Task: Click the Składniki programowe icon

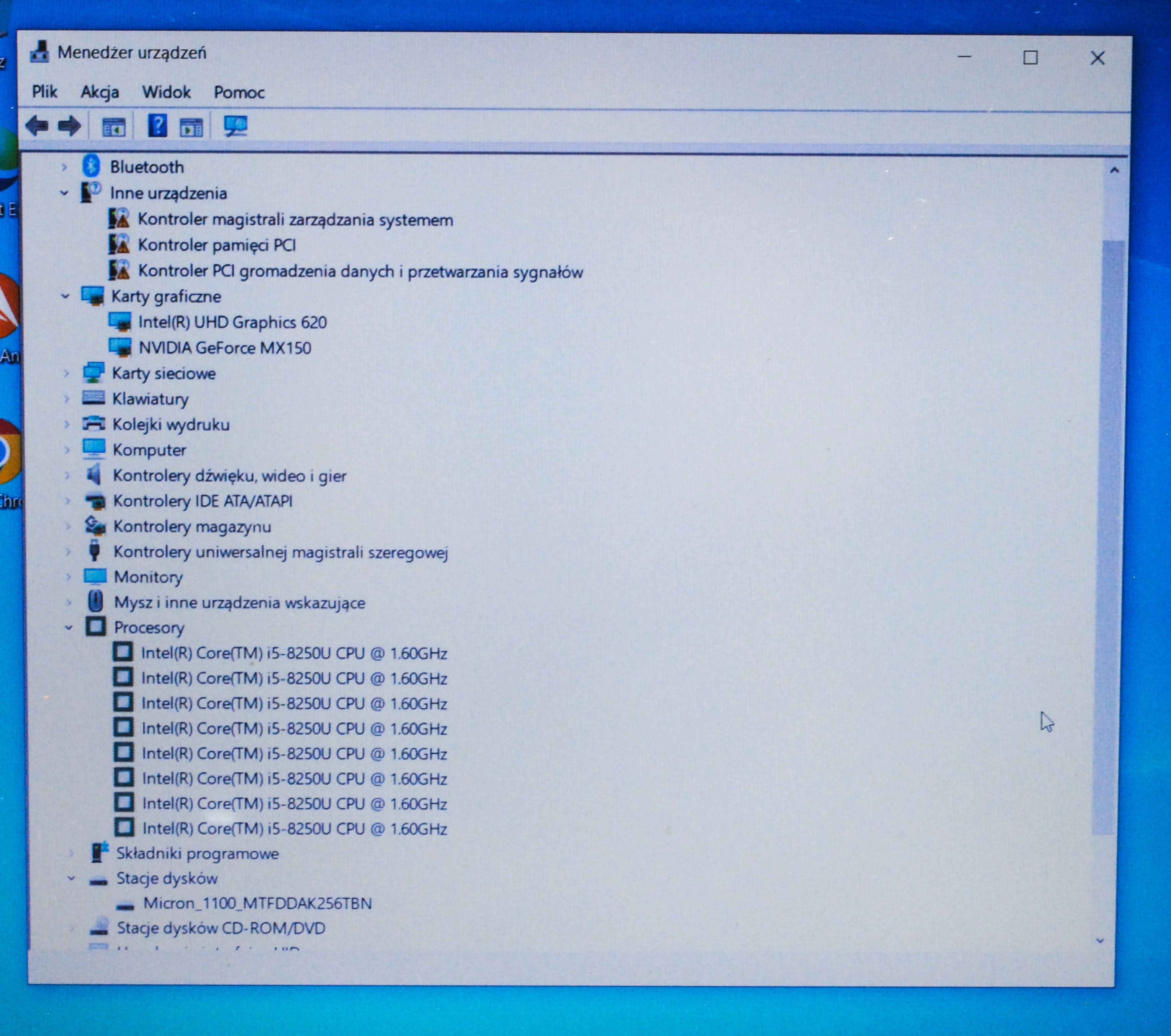Action: 99,852
